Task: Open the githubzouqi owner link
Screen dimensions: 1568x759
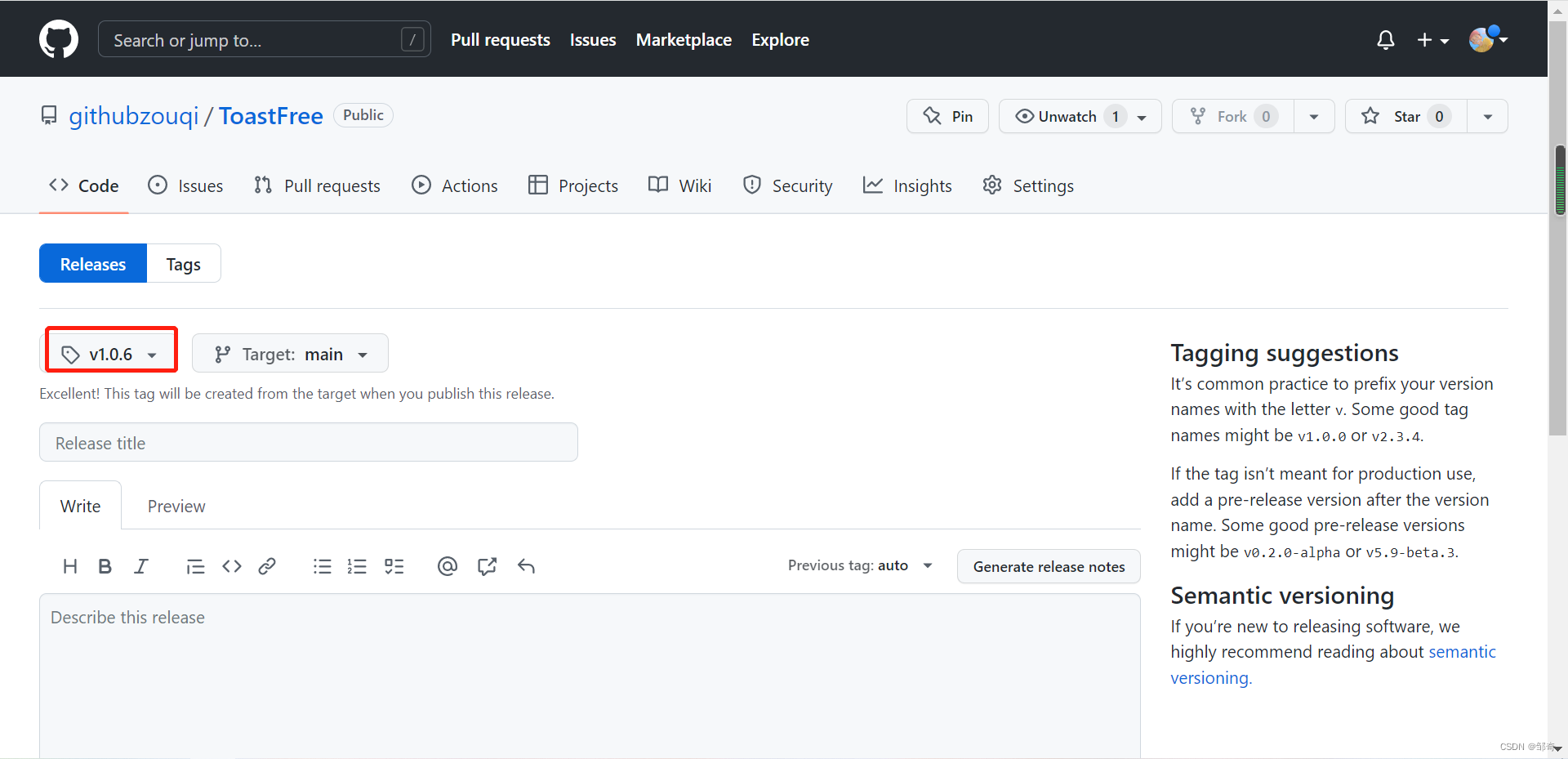Action: [134, 116]
